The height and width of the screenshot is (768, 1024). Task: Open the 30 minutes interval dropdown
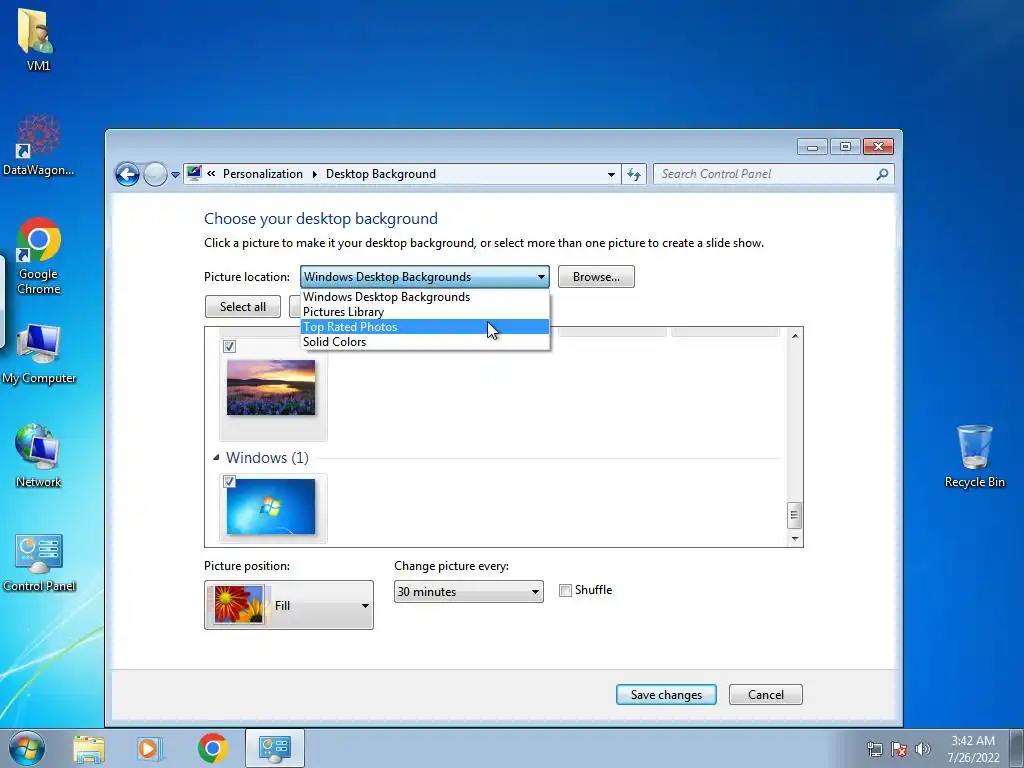point(468,592)
